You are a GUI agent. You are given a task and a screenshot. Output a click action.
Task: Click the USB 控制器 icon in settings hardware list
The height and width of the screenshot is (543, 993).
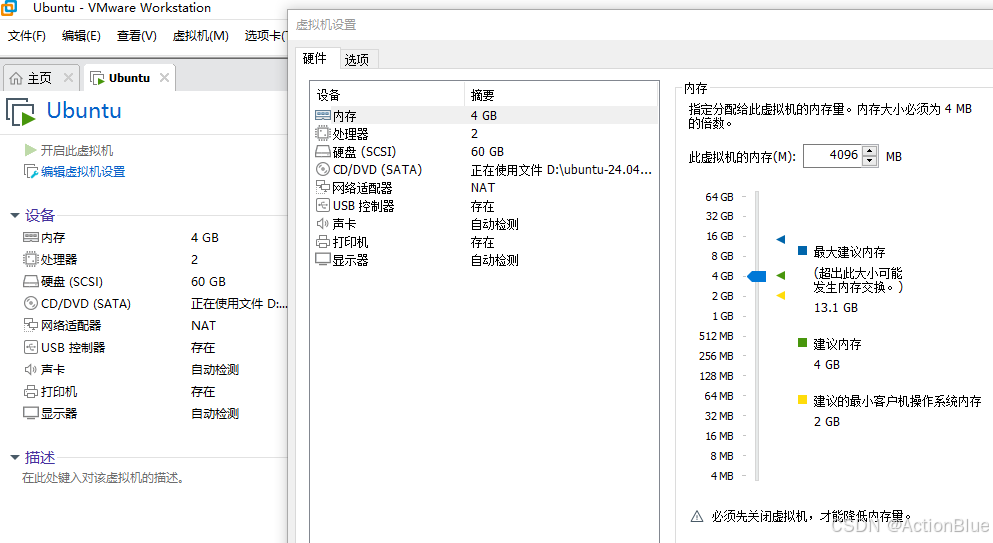click(323, 205)
